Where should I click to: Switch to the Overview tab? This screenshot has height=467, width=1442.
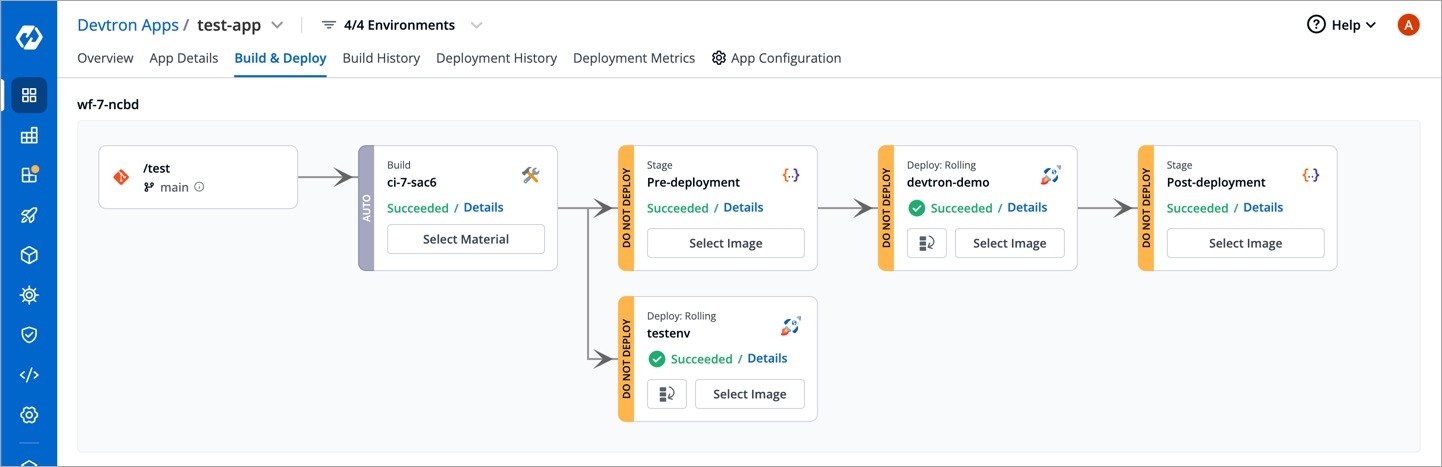(105, 58)
